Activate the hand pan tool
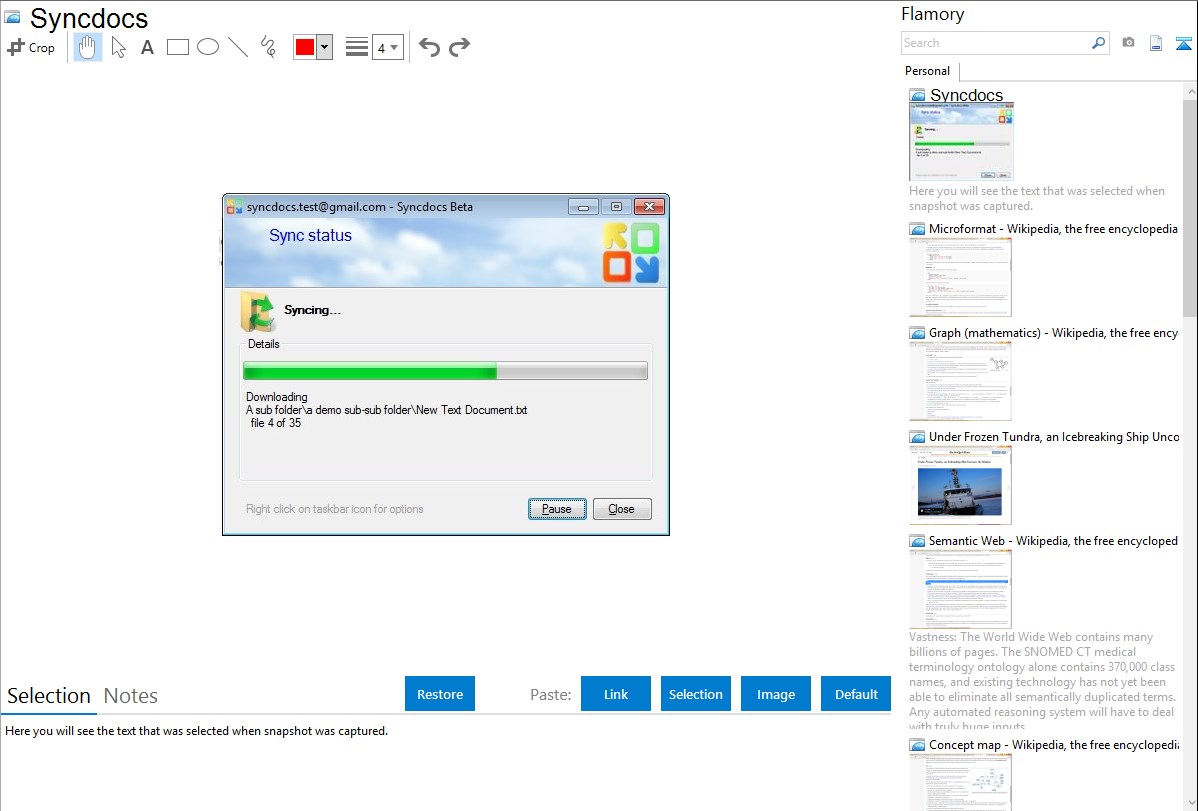The height and width of the screenshot is (811, 1198). (88, 47)
